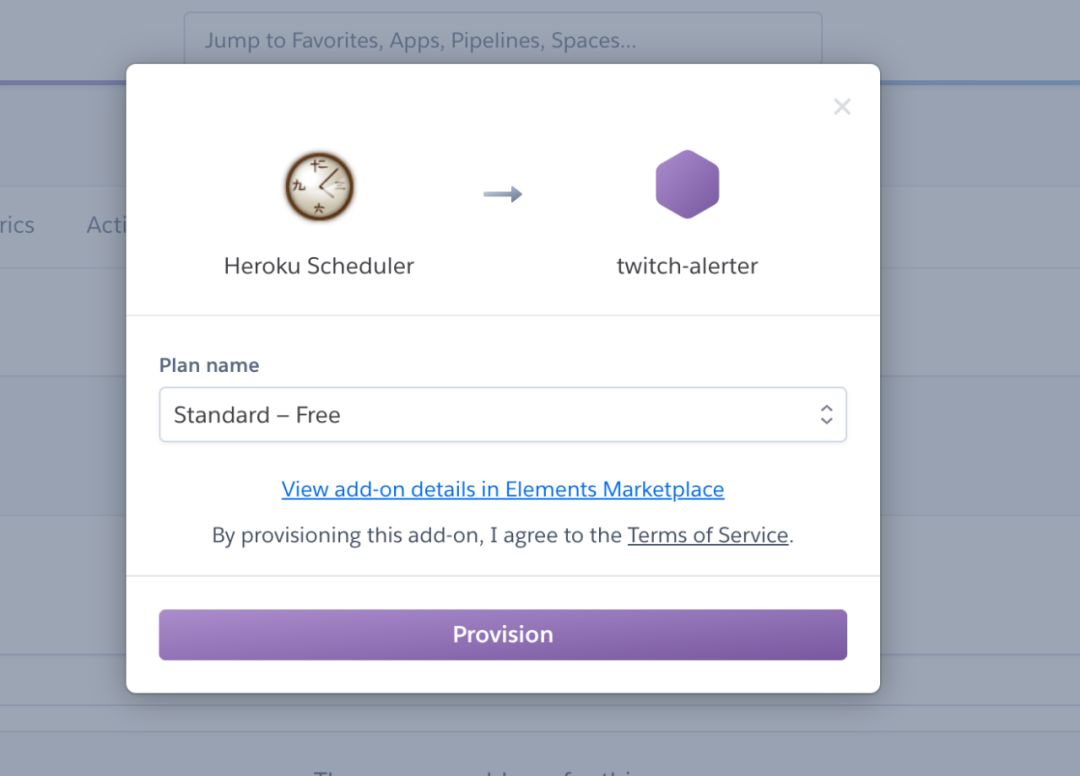Open the Terms of Service link

click(x=707, y=535)
